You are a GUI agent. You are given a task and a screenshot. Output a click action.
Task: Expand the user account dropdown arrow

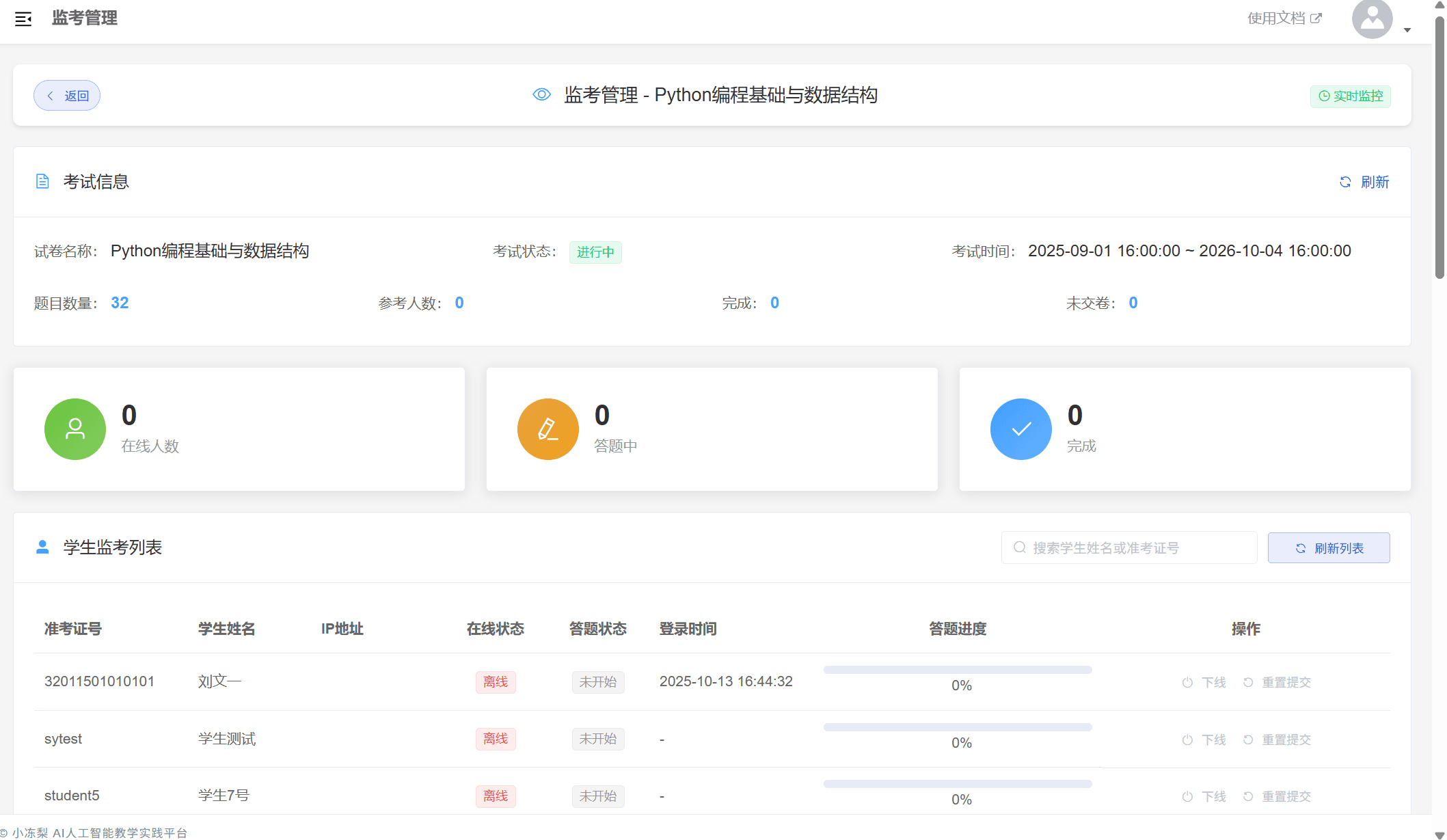point(1407,29)
